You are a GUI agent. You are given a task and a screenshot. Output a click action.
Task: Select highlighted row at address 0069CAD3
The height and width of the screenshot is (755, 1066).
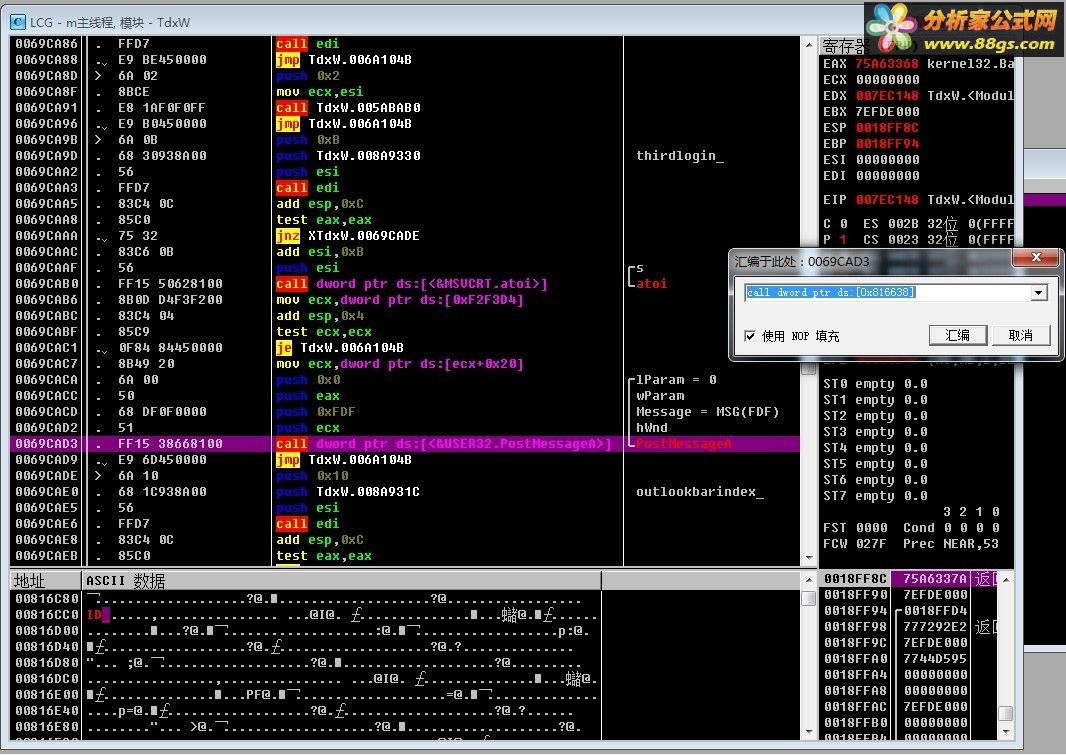[x=405, y=444]
